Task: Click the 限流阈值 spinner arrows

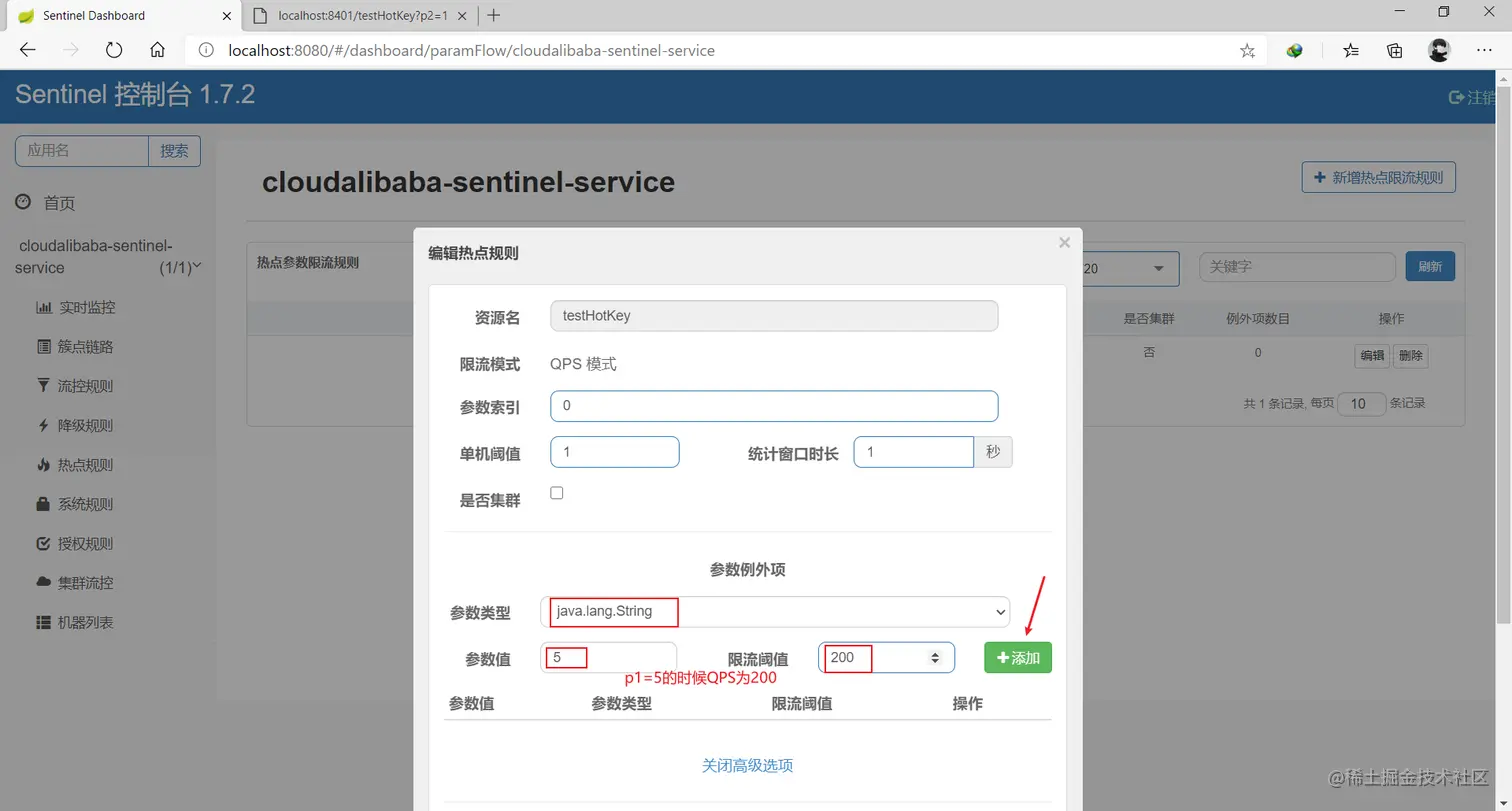Action: point(935,658)
